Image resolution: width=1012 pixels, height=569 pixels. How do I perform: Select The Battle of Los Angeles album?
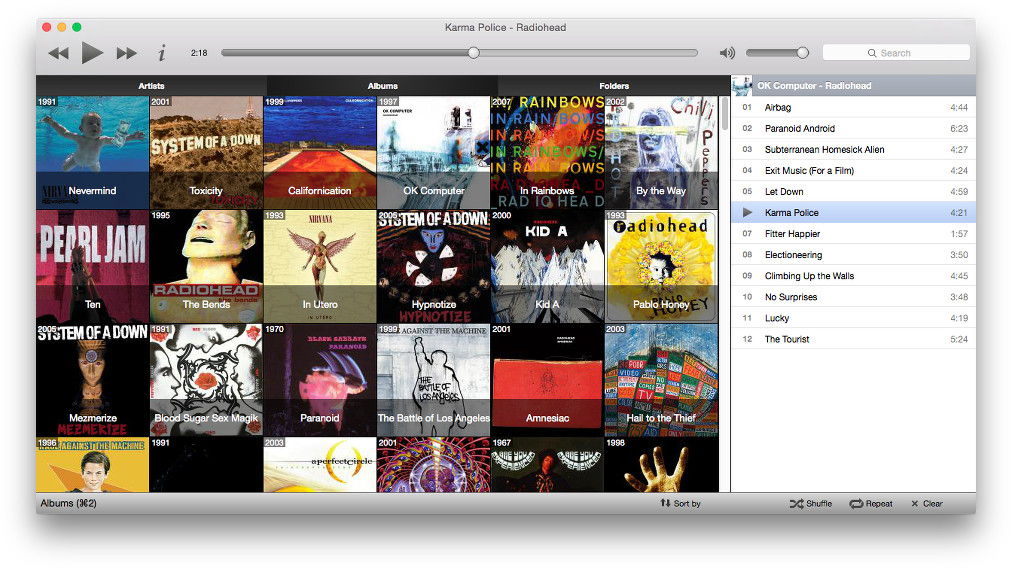[x=433, y=379]
